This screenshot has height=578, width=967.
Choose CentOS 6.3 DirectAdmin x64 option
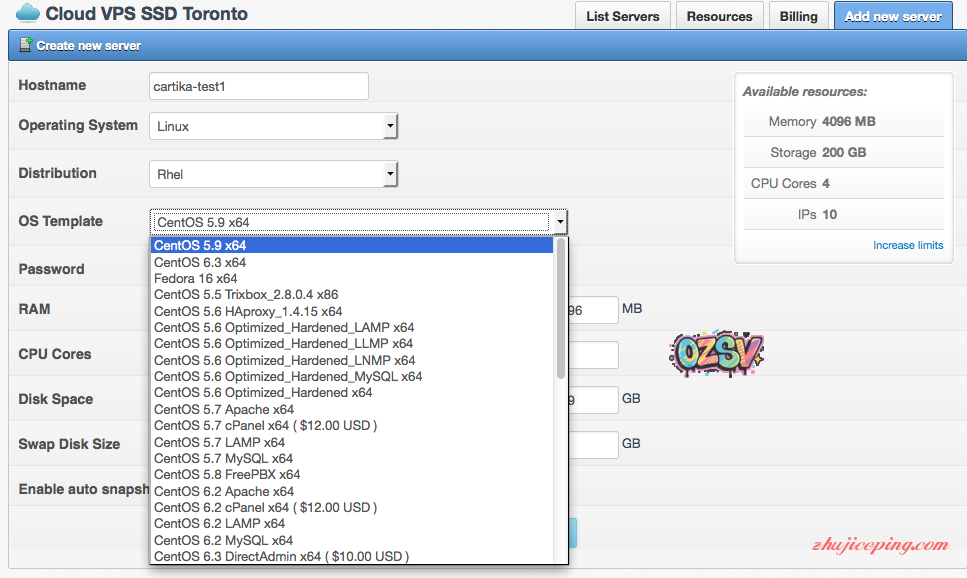pos(281,556)
